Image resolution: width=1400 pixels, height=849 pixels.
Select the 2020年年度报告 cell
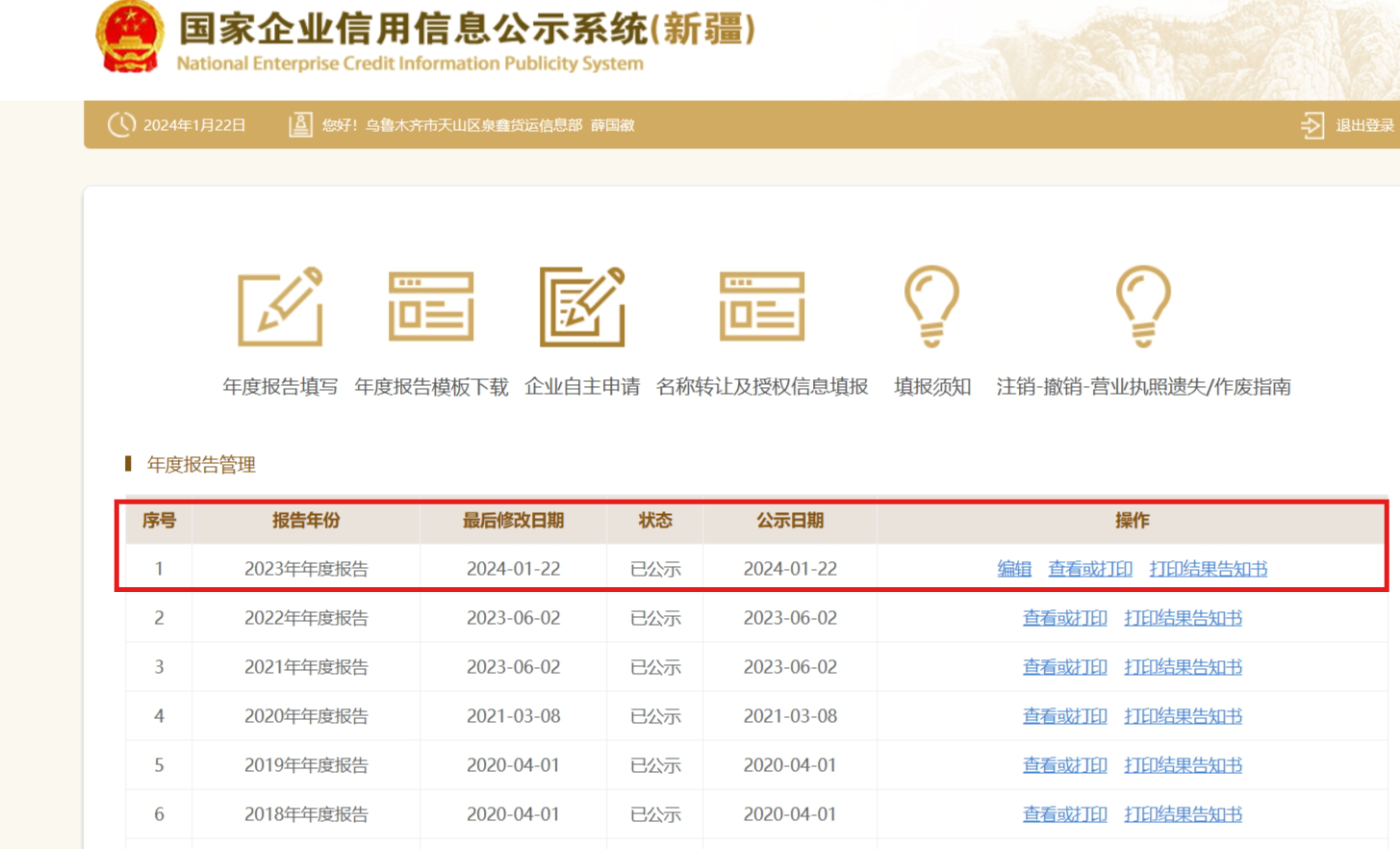coord(306,716)
